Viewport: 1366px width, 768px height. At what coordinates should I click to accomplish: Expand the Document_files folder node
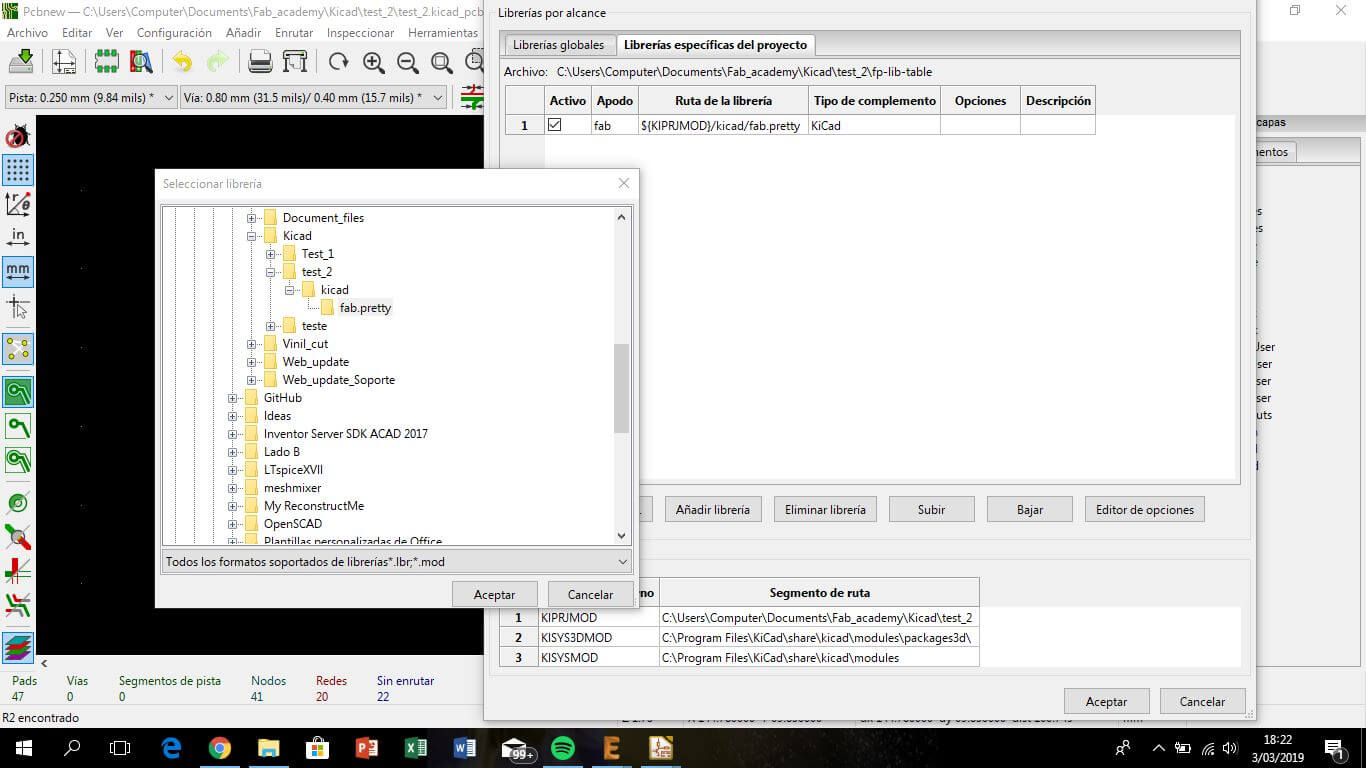pos(251,218)
